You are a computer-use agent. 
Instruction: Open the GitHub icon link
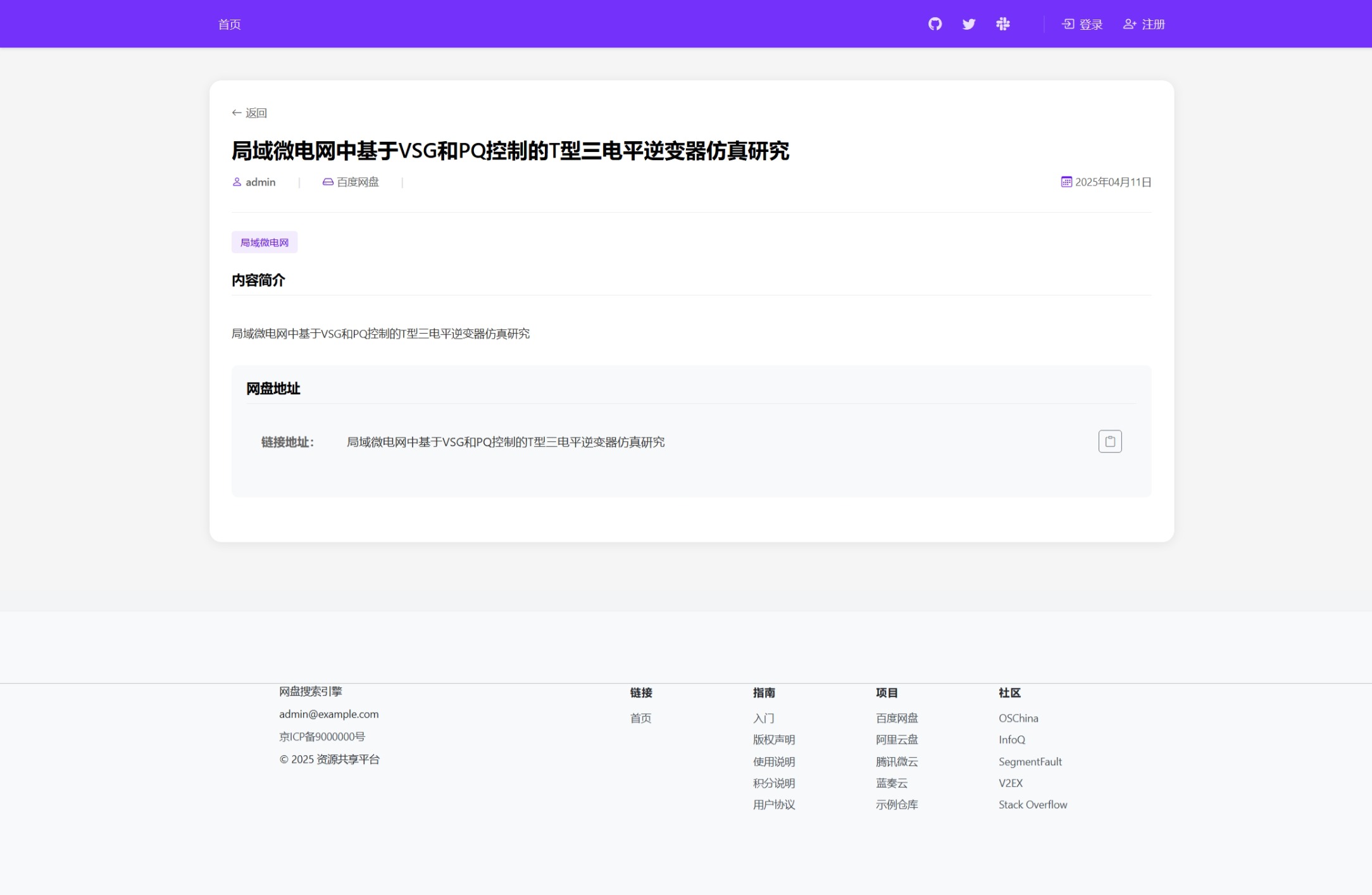pyautogui.click(x=935, y=24)
